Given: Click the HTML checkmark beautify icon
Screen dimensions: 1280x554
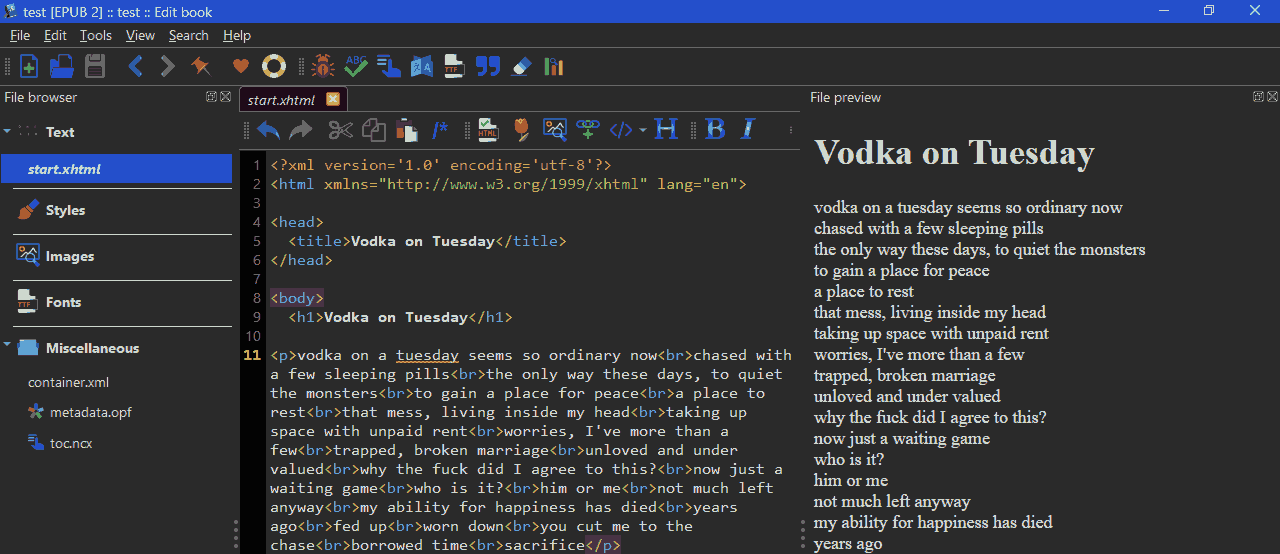Looking at the screenshot, I should (x=488, y=129).
